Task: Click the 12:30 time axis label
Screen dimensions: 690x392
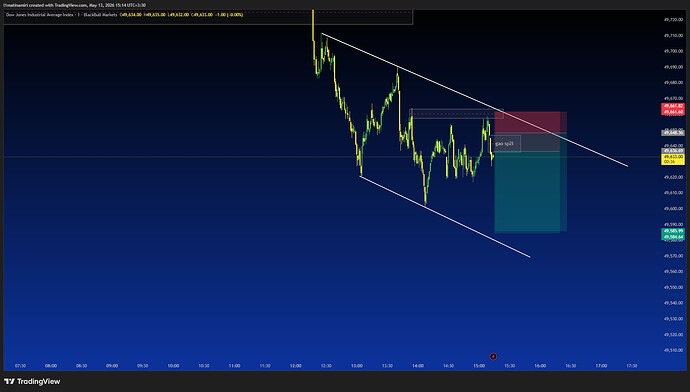Action: tap(326, 366)
